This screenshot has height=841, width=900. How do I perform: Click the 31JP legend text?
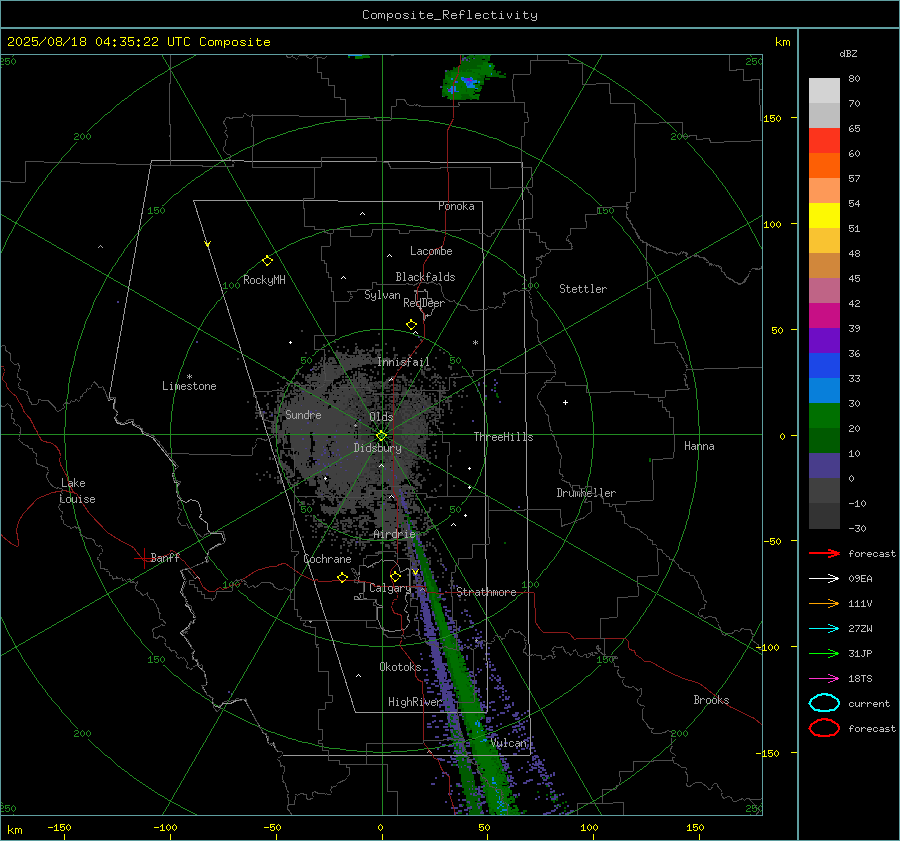pos(860,653)
